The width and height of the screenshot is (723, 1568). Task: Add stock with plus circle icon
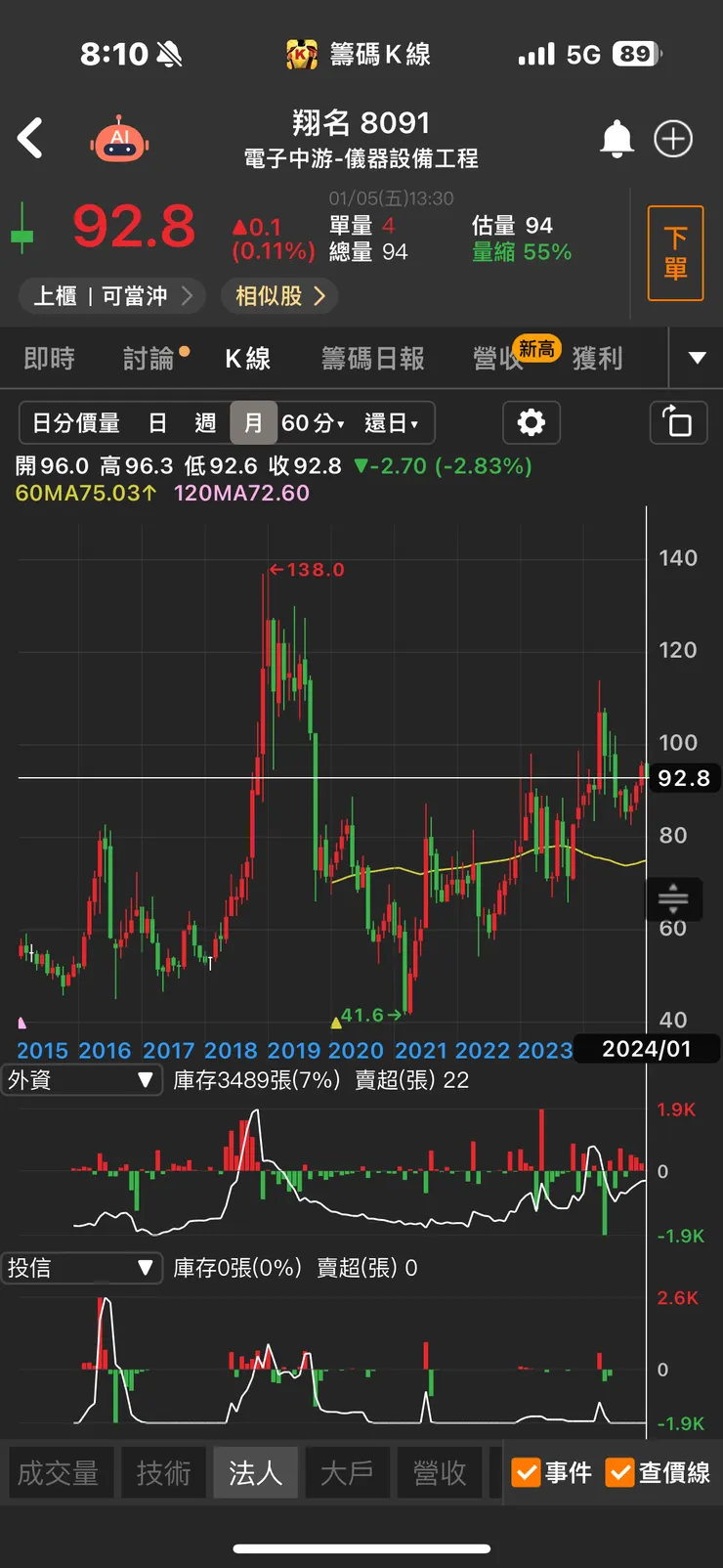(673, 139)
